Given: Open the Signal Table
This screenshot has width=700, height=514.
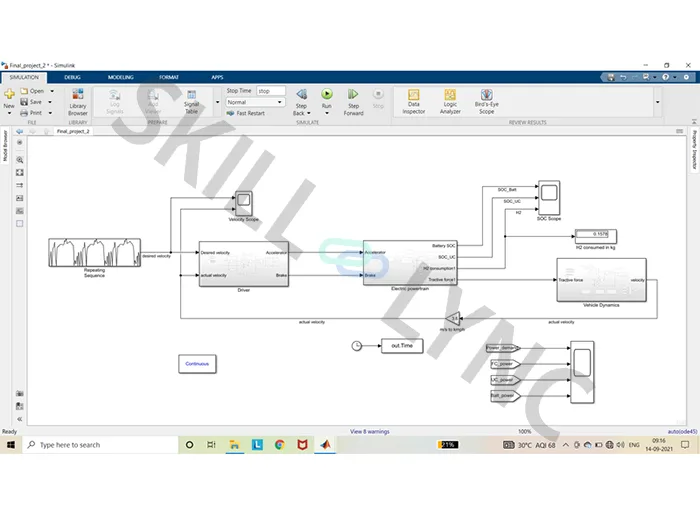Looking at the screenshot, I should click(x=192, y=102).
